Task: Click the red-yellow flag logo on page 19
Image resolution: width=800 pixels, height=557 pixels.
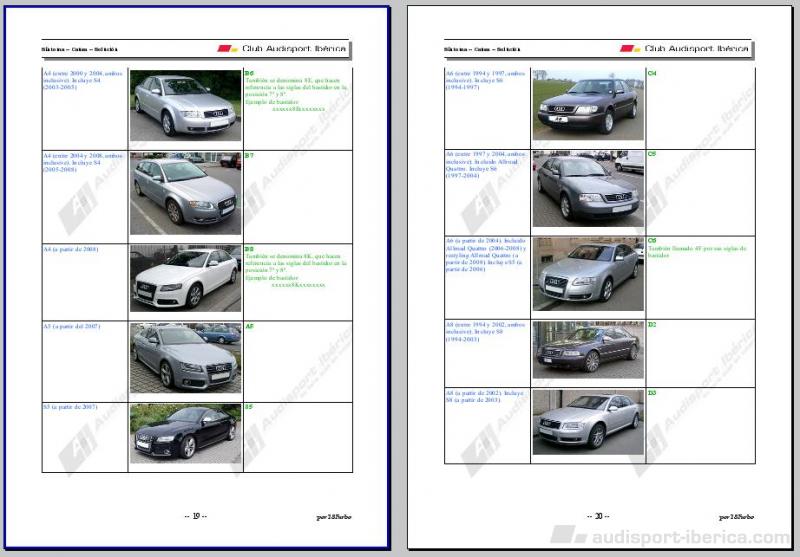Action: (x=228, y=49)
